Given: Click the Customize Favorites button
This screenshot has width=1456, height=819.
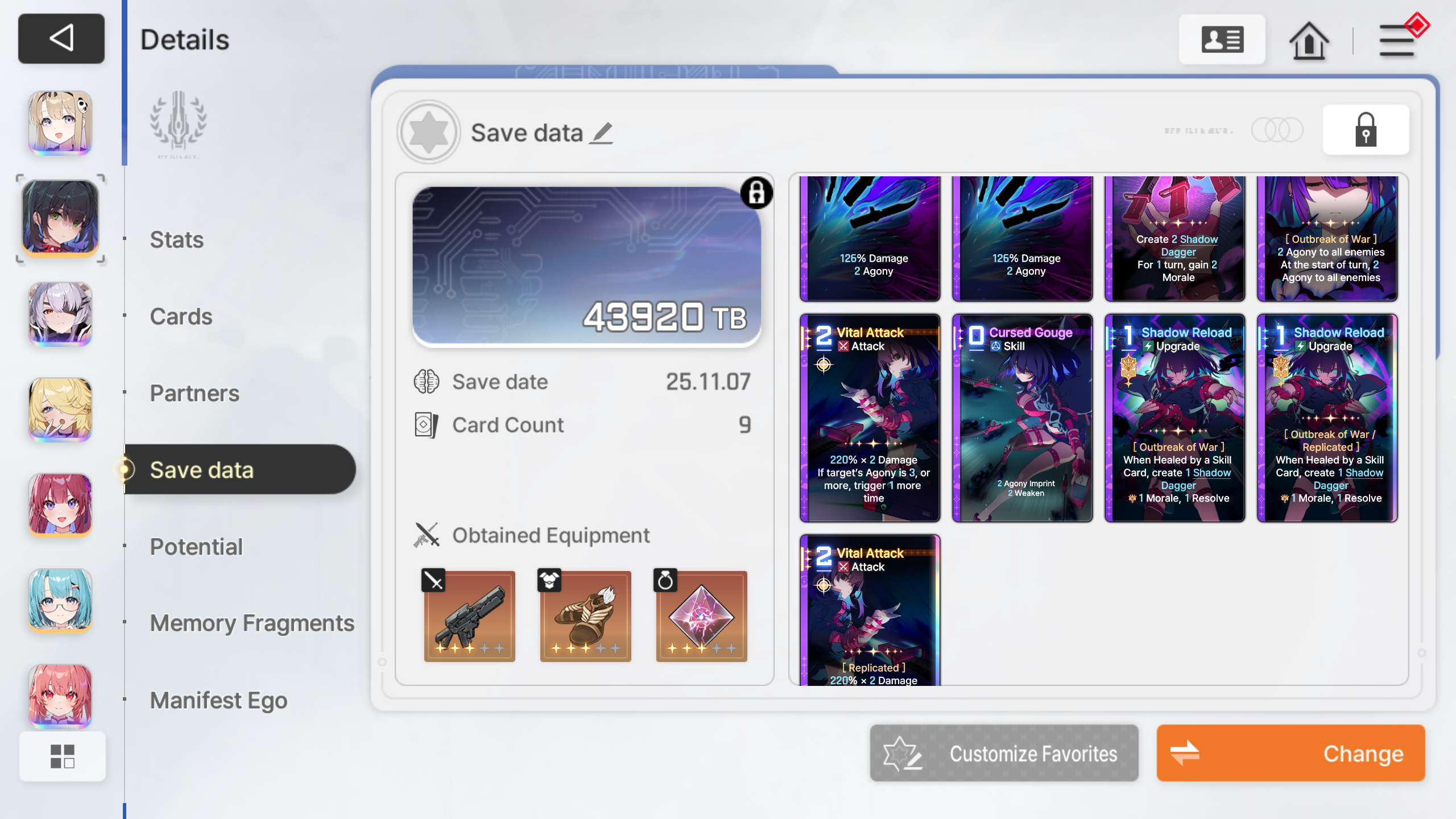Looking at the screenshot, I should click(1004, 753).
